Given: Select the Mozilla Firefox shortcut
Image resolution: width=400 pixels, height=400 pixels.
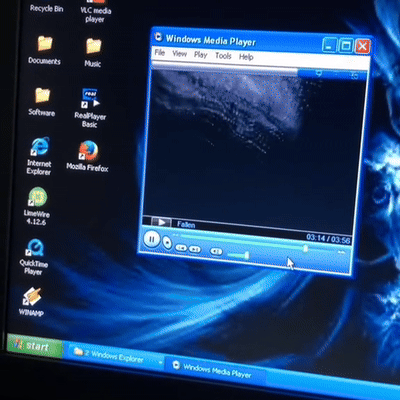Looking at the screenshot, I should pos(88,156).
